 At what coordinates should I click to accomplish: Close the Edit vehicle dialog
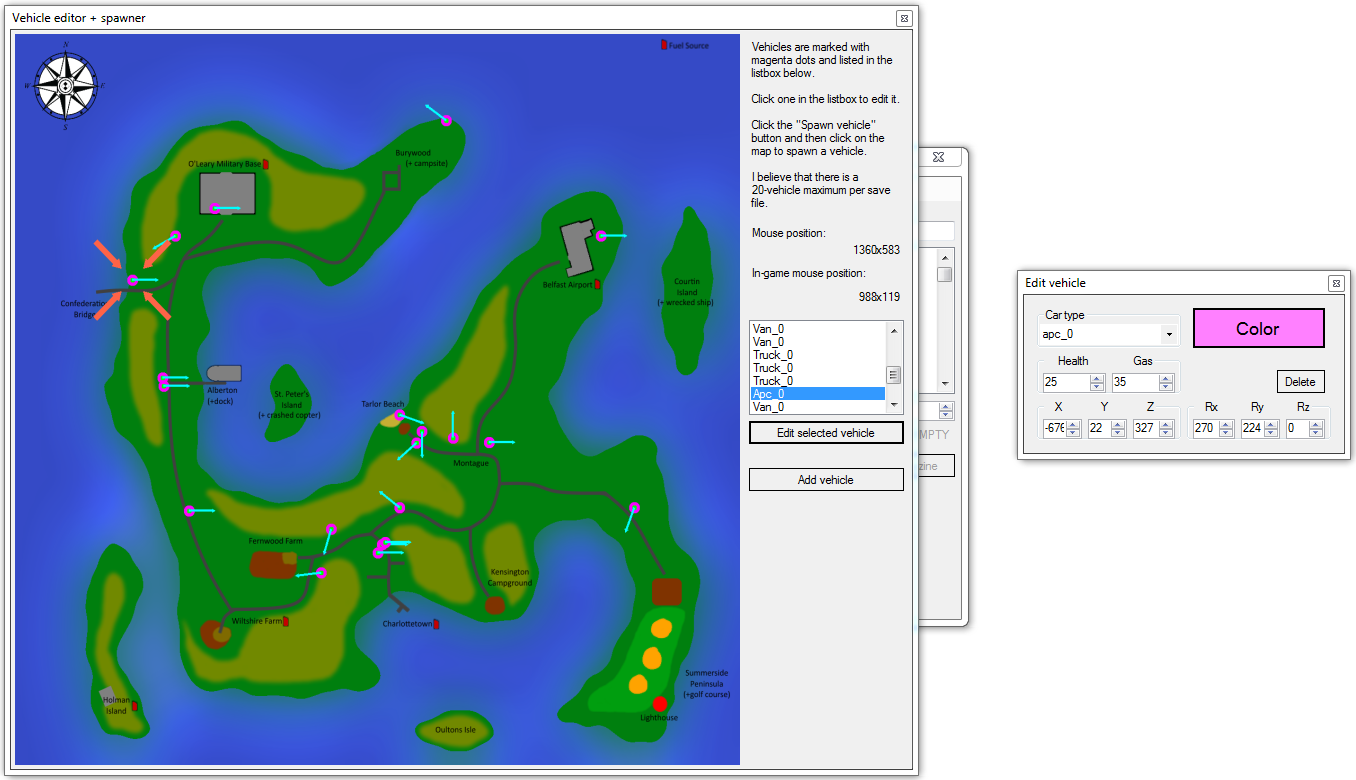click(1335, 283)
